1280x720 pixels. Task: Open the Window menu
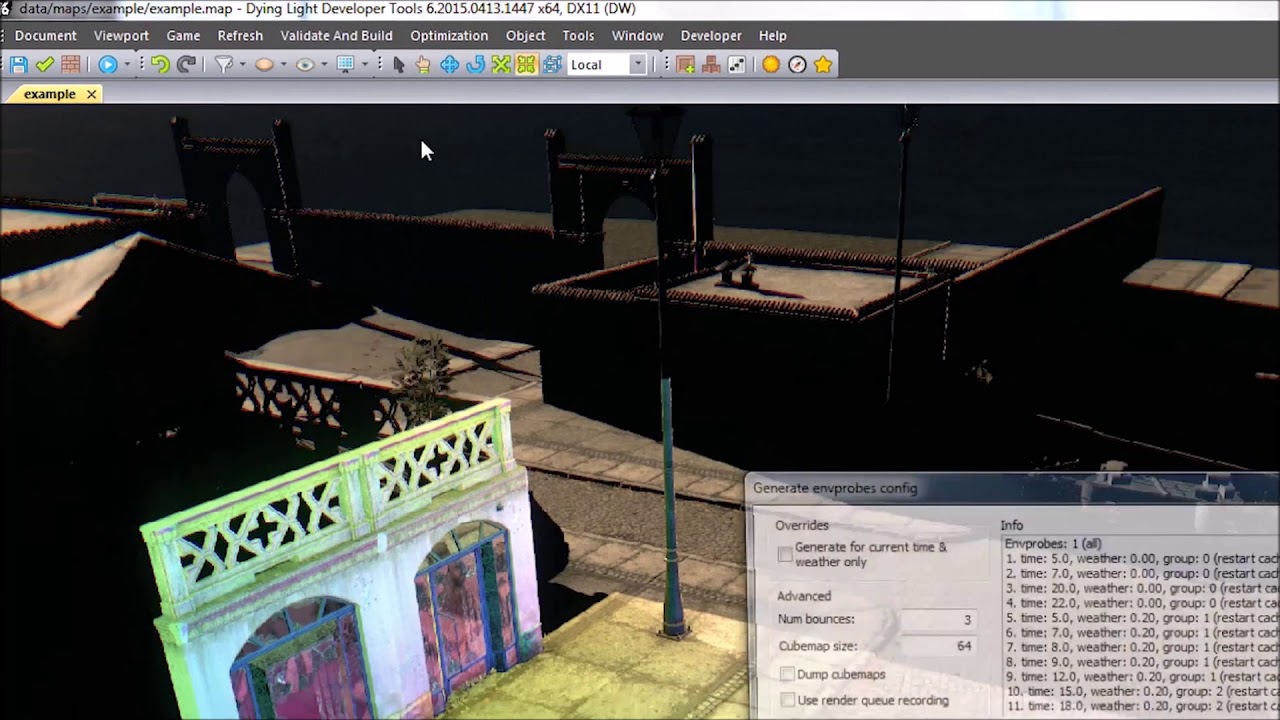[637, 35]
